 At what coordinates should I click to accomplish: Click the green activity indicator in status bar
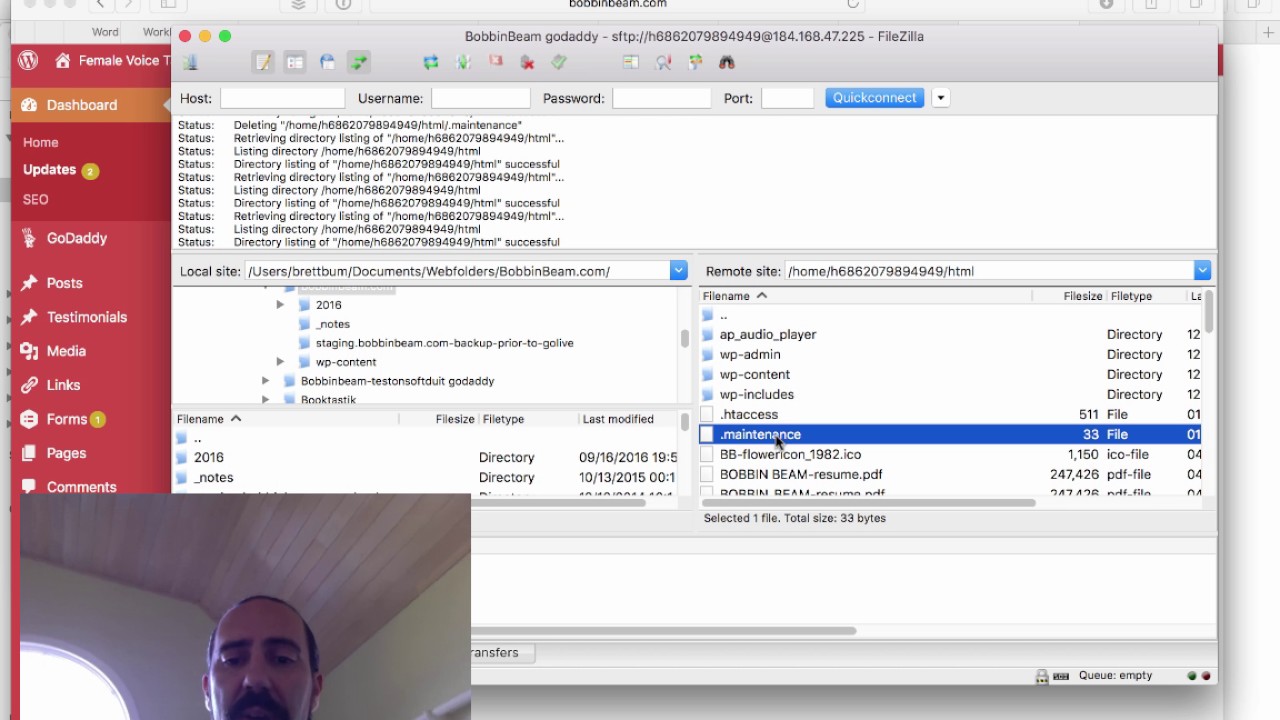pyautogui.click(x=1191, y=676)
